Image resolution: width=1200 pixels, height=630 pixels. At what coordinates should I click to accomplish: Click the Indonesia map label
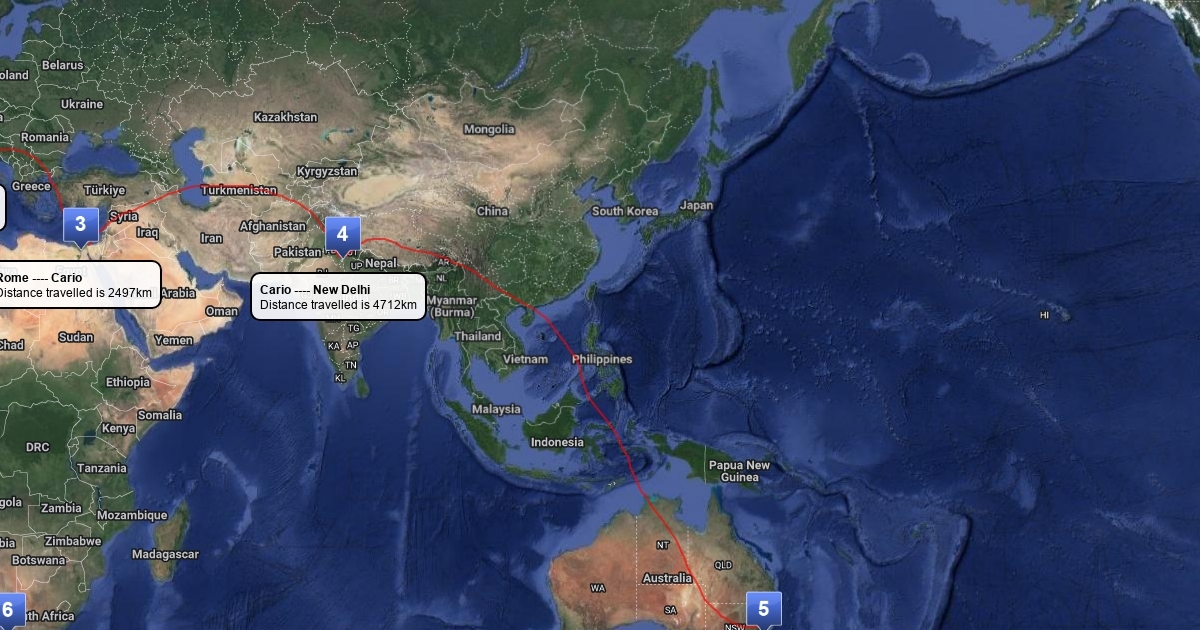coord(557,442)
